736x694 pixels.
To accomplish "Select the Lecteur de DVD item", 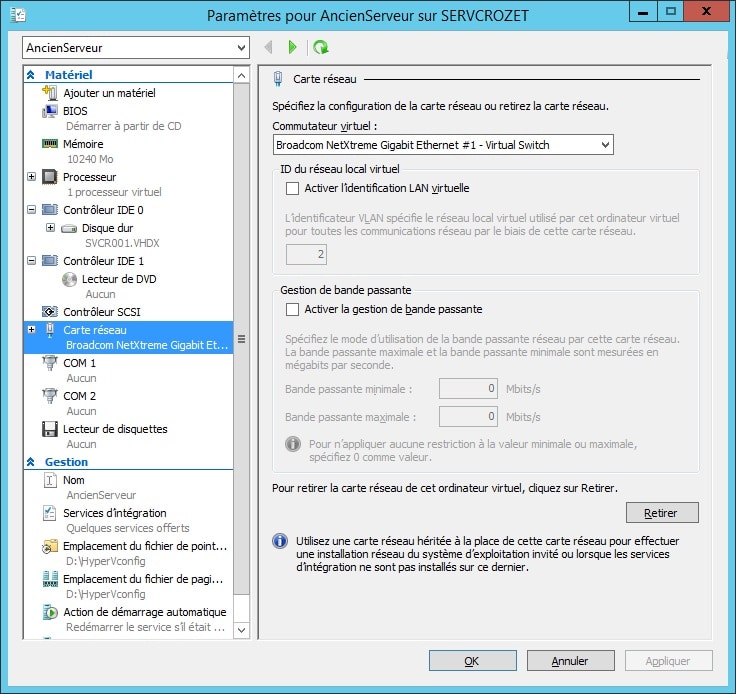I will click(x=128, y=286).
